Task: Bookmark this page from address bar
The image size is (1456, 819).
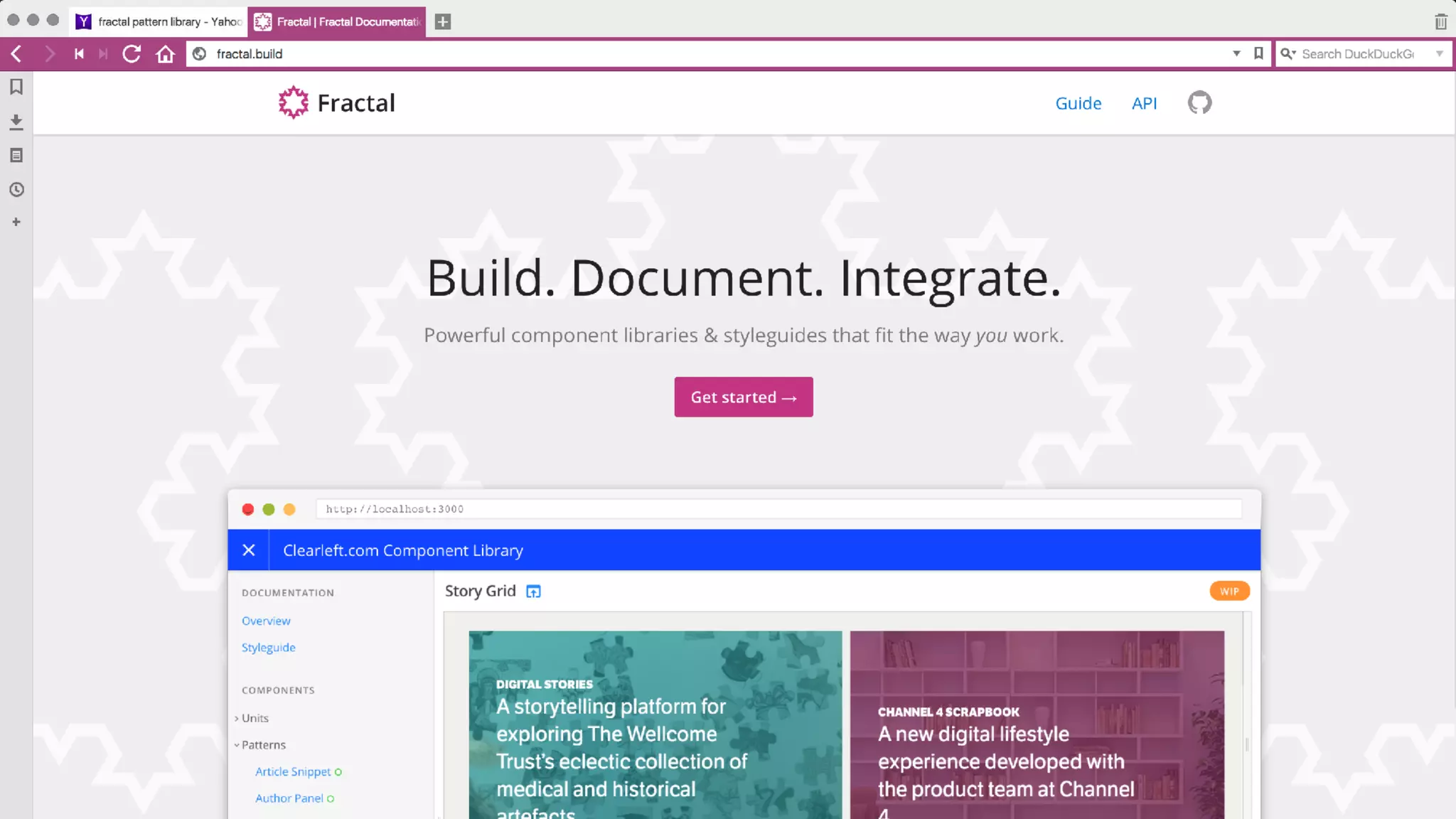Action: click(1258, 53)
